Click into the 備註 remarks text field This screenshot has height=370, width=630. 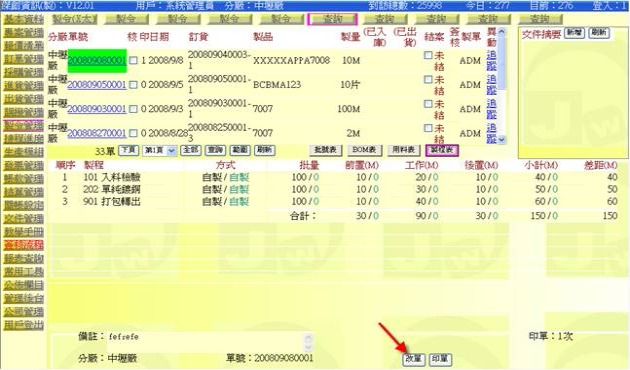[x=208, y=342]
